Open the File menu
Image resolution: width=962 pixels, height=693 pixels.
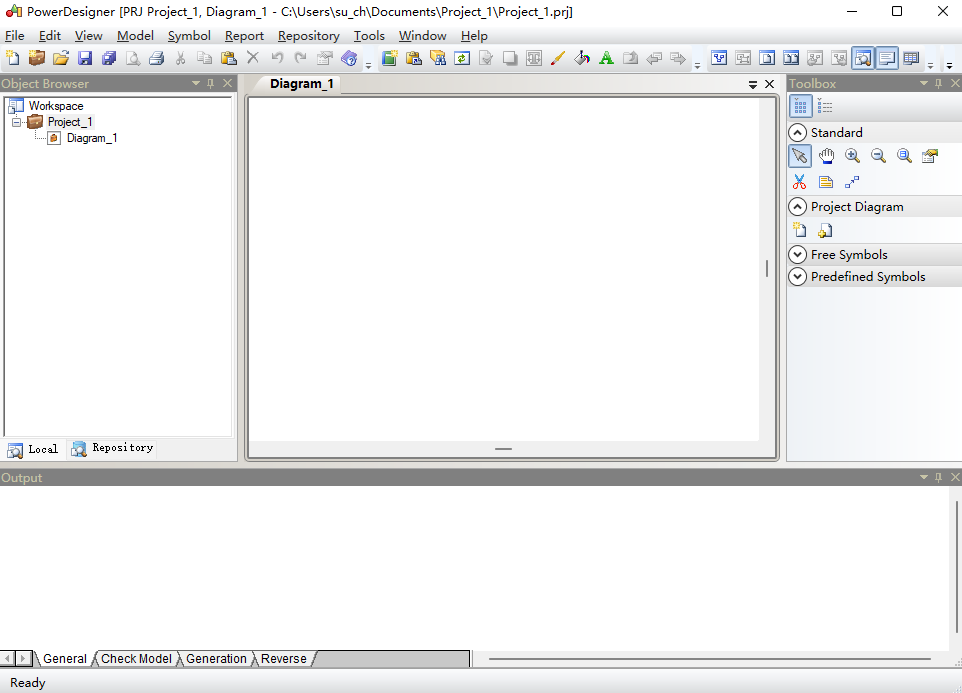point(14,36)
